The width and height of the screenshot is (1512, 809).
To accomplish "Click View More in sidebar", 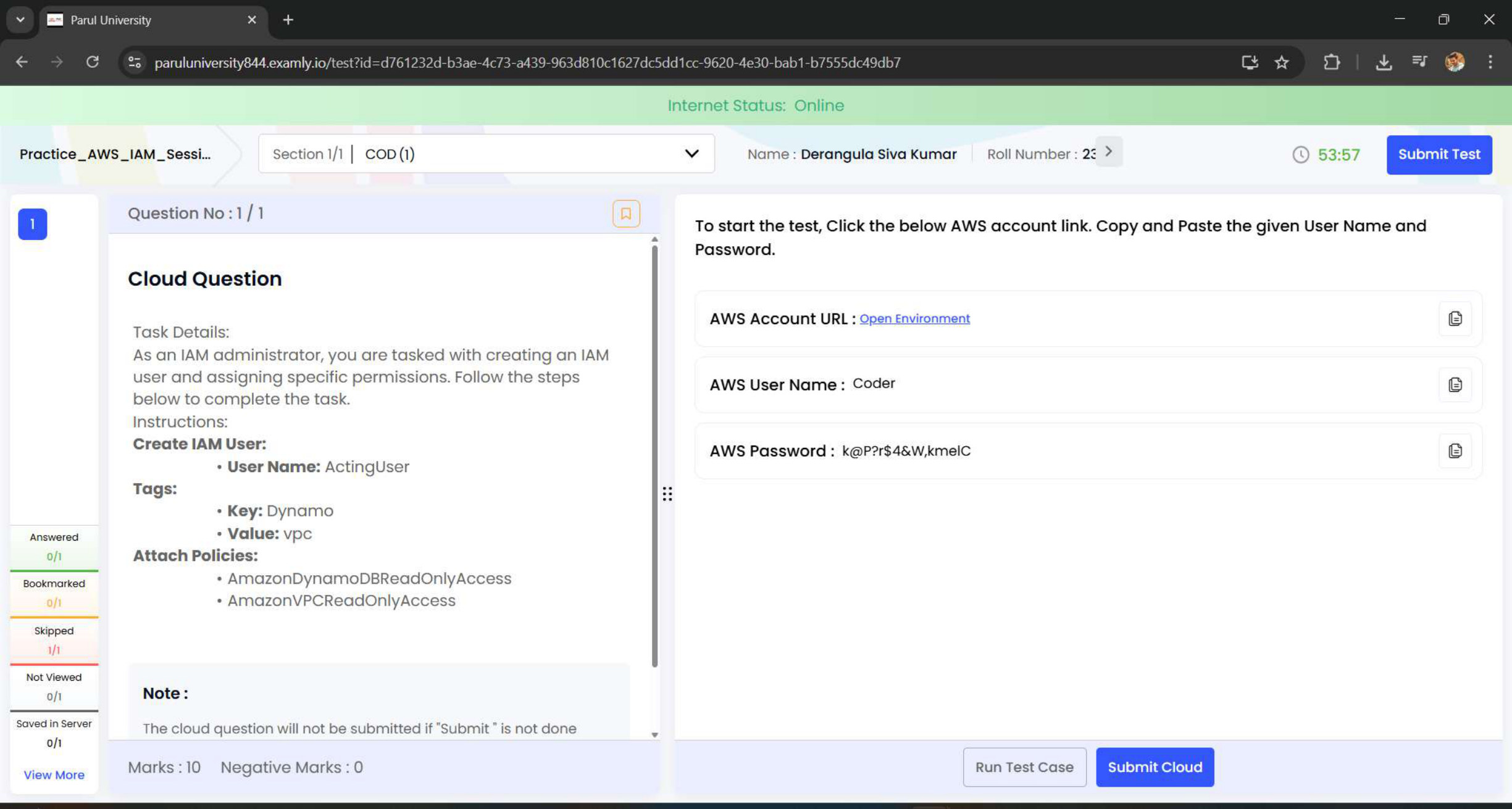I will click(54, 774).
